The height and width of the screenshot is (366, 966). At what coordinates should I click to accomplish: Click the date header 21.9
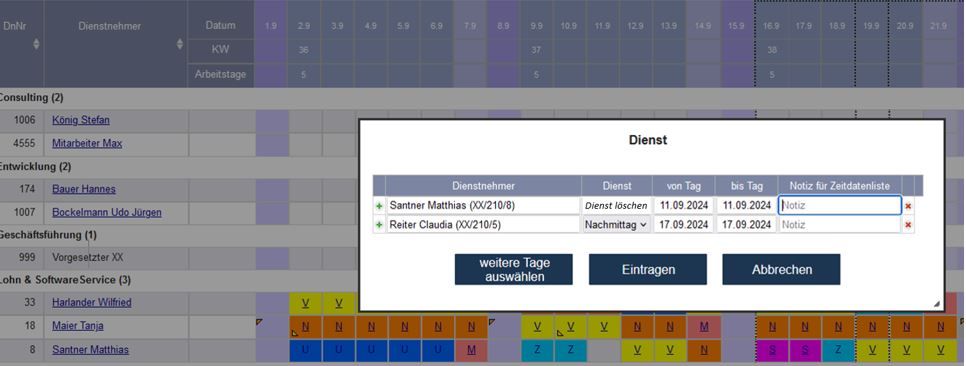(939, 26)
